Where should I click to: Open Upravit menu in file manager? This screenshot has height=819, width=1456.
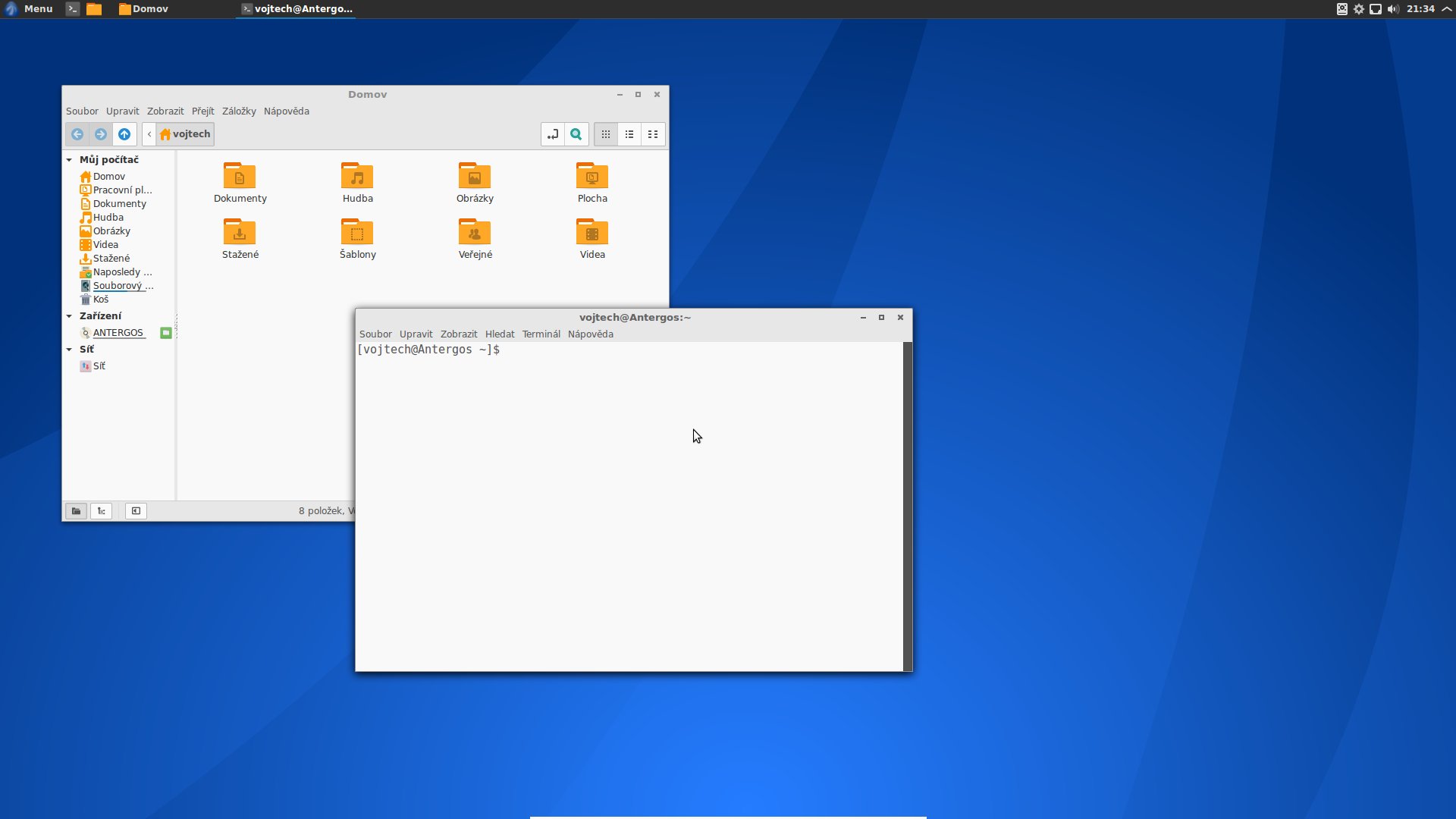pyautogui.click(x=122, y=111)
